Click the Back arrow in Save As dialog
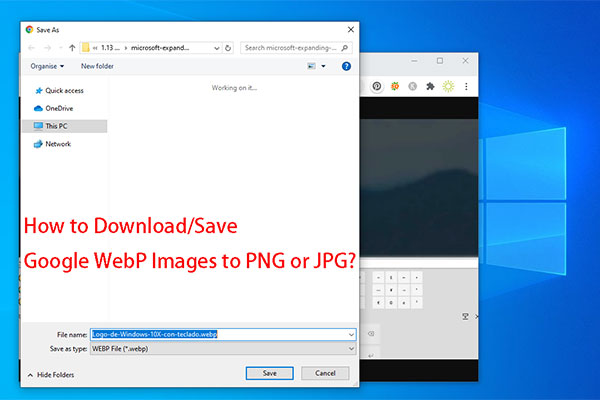The image size is (600, 400). tap(31, 48)
